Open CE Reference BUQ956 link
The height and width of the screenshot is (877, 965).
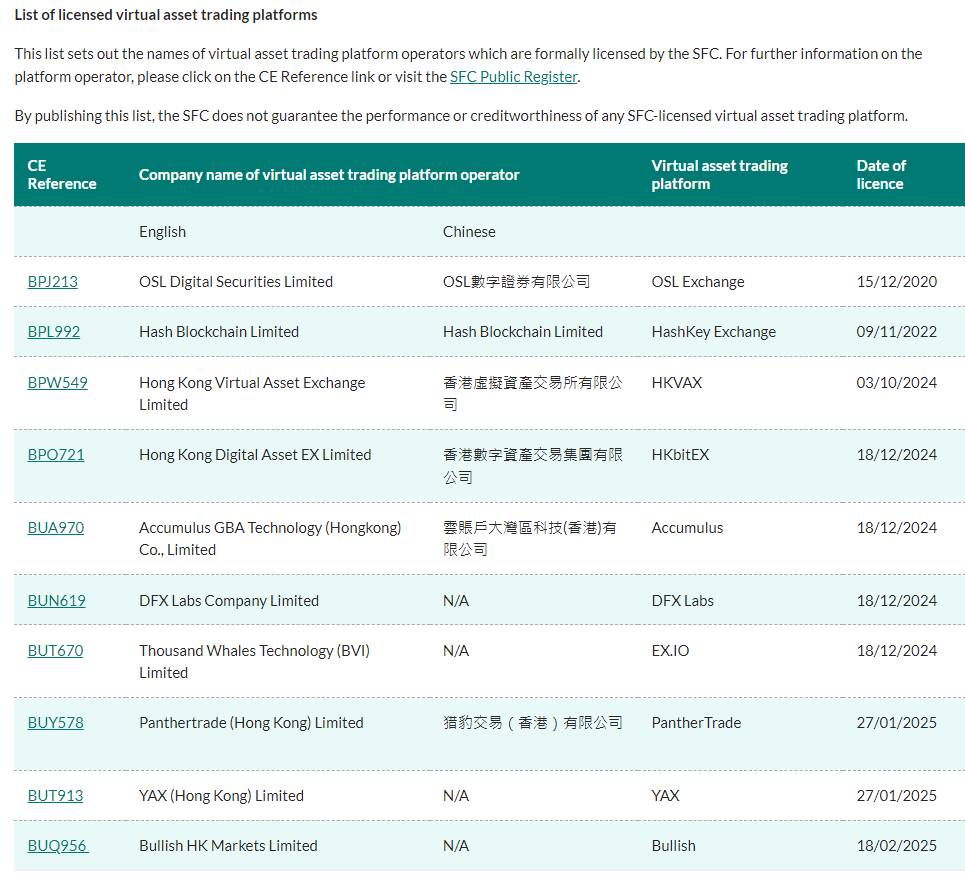58,846
